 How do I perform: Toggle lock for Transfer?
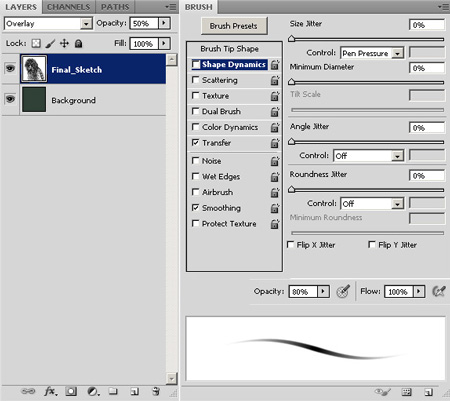[275, 143]
